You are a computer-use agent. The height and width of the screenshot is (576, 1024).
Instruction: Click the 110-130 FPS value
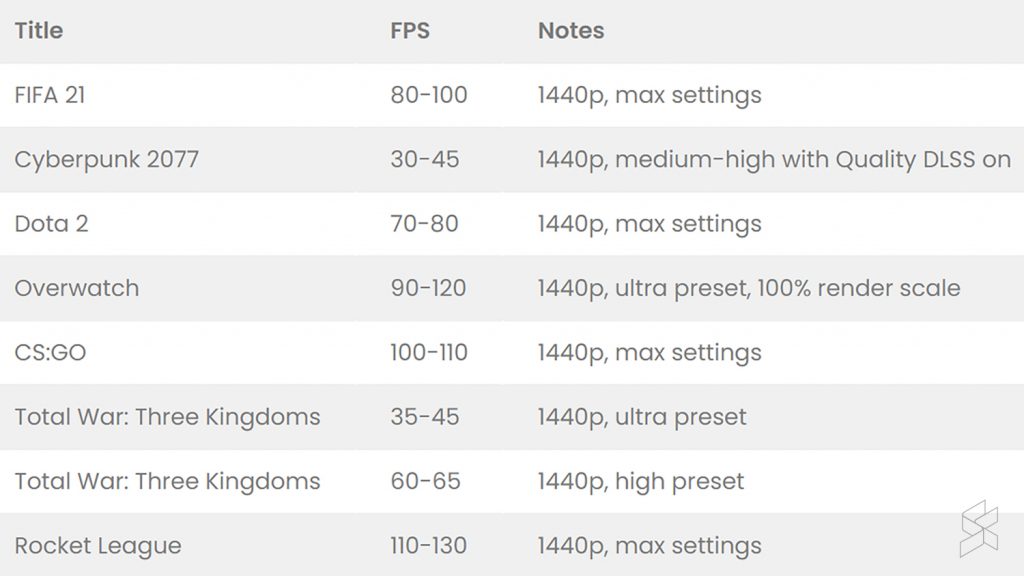coord(428,546)
